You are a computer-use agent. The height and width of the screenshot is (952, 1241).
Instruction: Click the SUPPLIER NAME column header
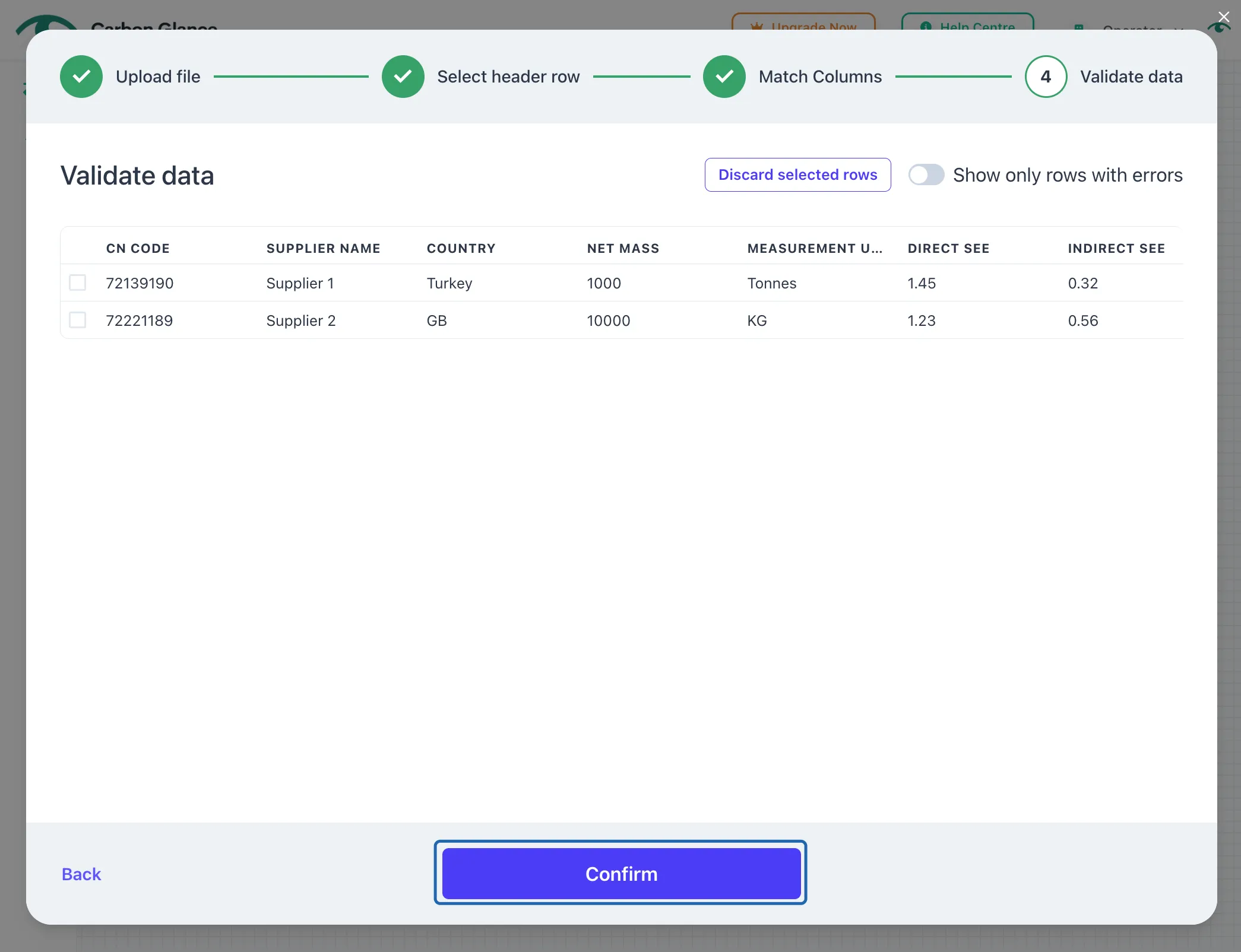click(x=323, y=248)
